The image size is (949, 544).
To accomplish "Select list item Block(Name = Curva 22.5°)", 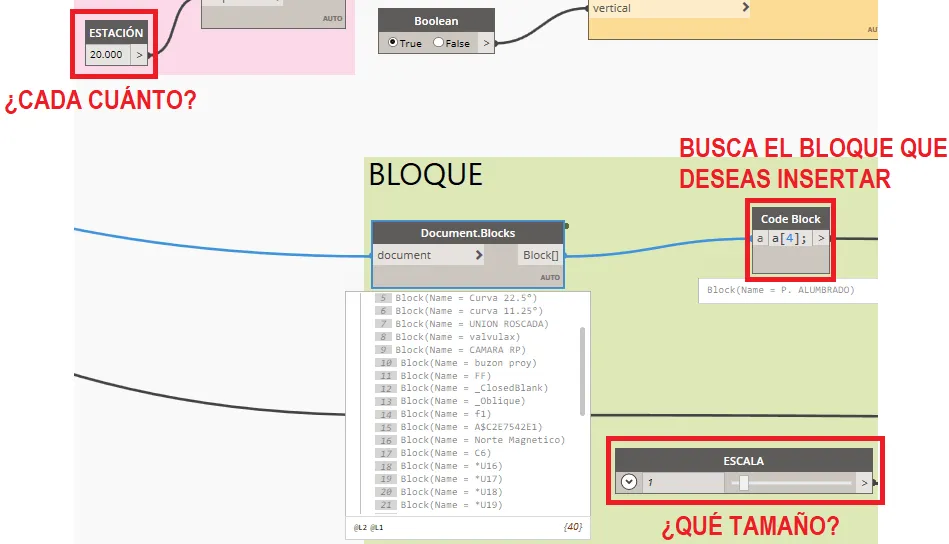I will pyautogui.click(x=466, y=298).
